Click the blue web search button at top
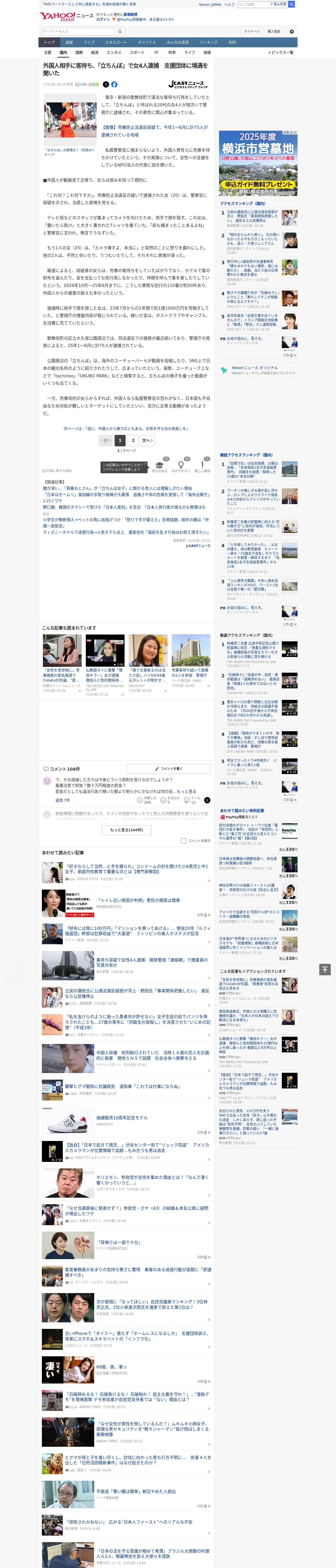The width and height of the screenshot is (336, 1568). 292,4
